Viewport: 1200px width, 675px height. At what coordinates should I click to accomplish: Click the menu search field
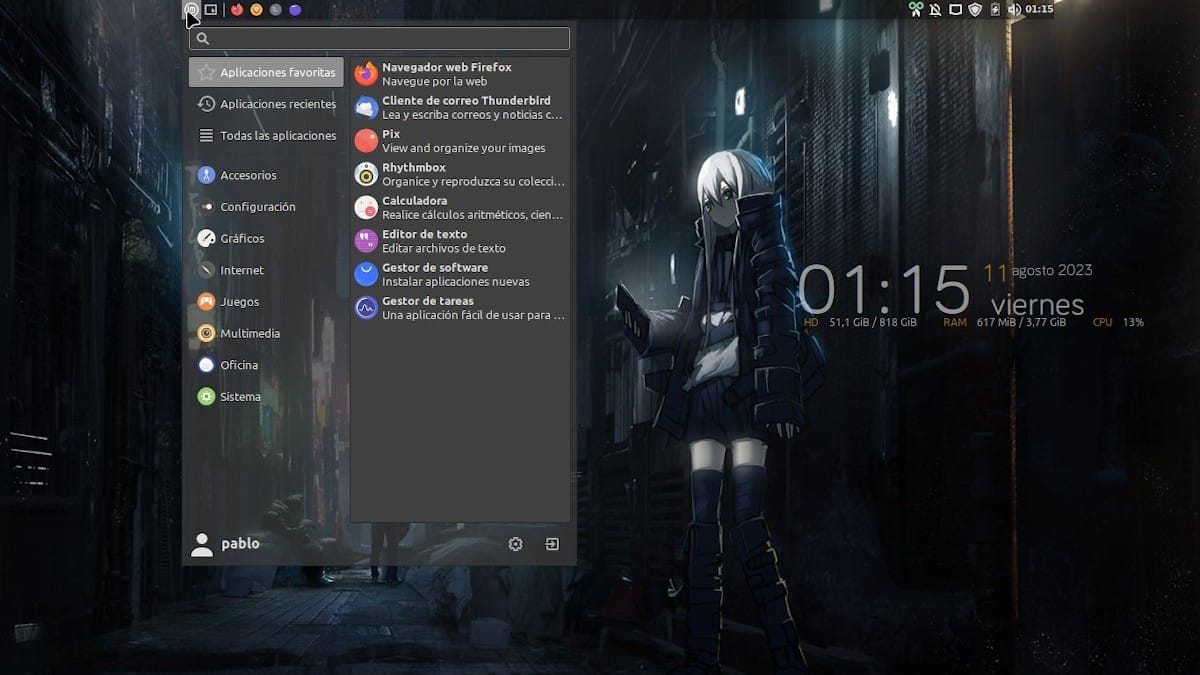379,38
